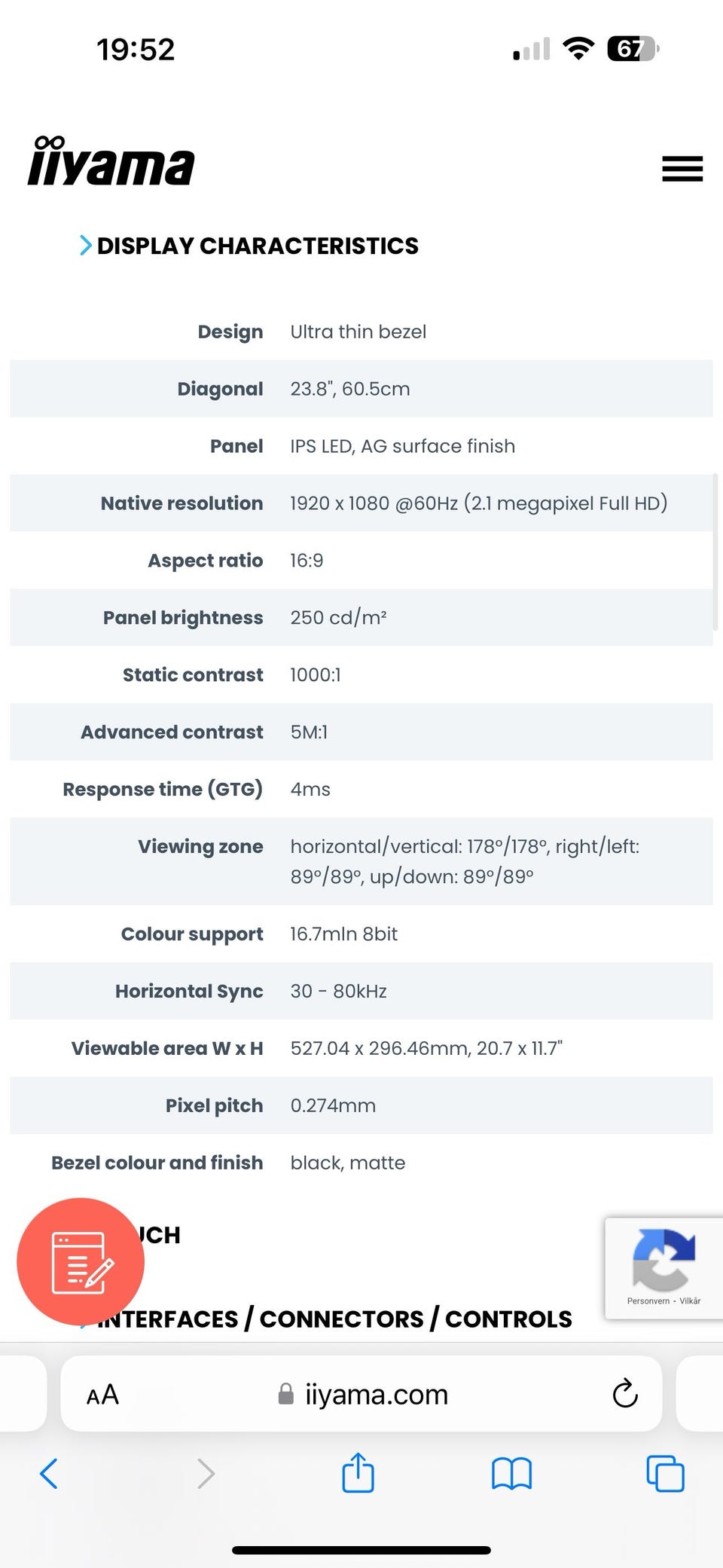Open Safari bookmarks book icon
The width and height of the screenshot is (723, 1568).
tap(511, 1473)
